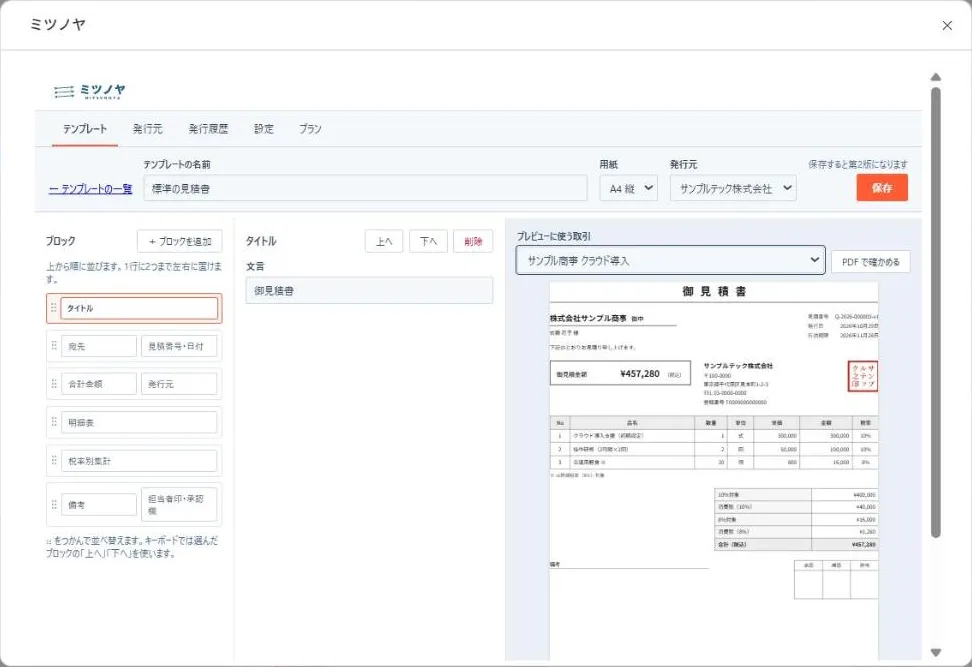Select the タイトル block
Image resolution: width=972 pixels, height=667 pixels.
click(139, 308)
